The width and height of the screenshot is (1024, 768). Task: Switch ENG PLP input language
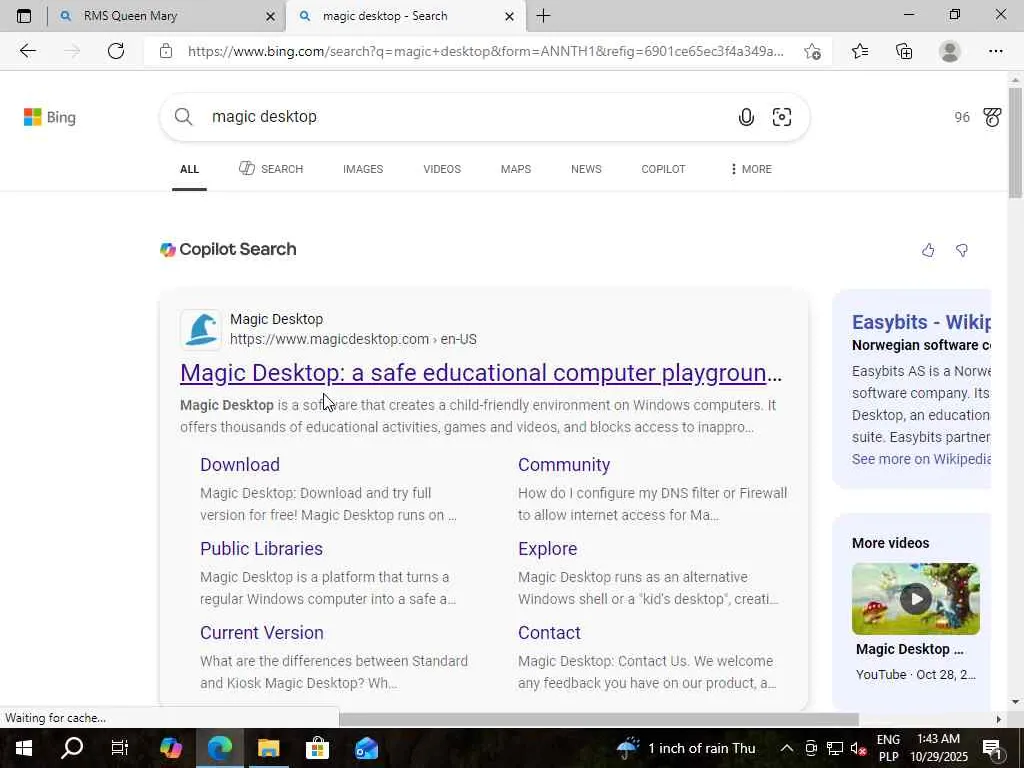click(888, 748)
